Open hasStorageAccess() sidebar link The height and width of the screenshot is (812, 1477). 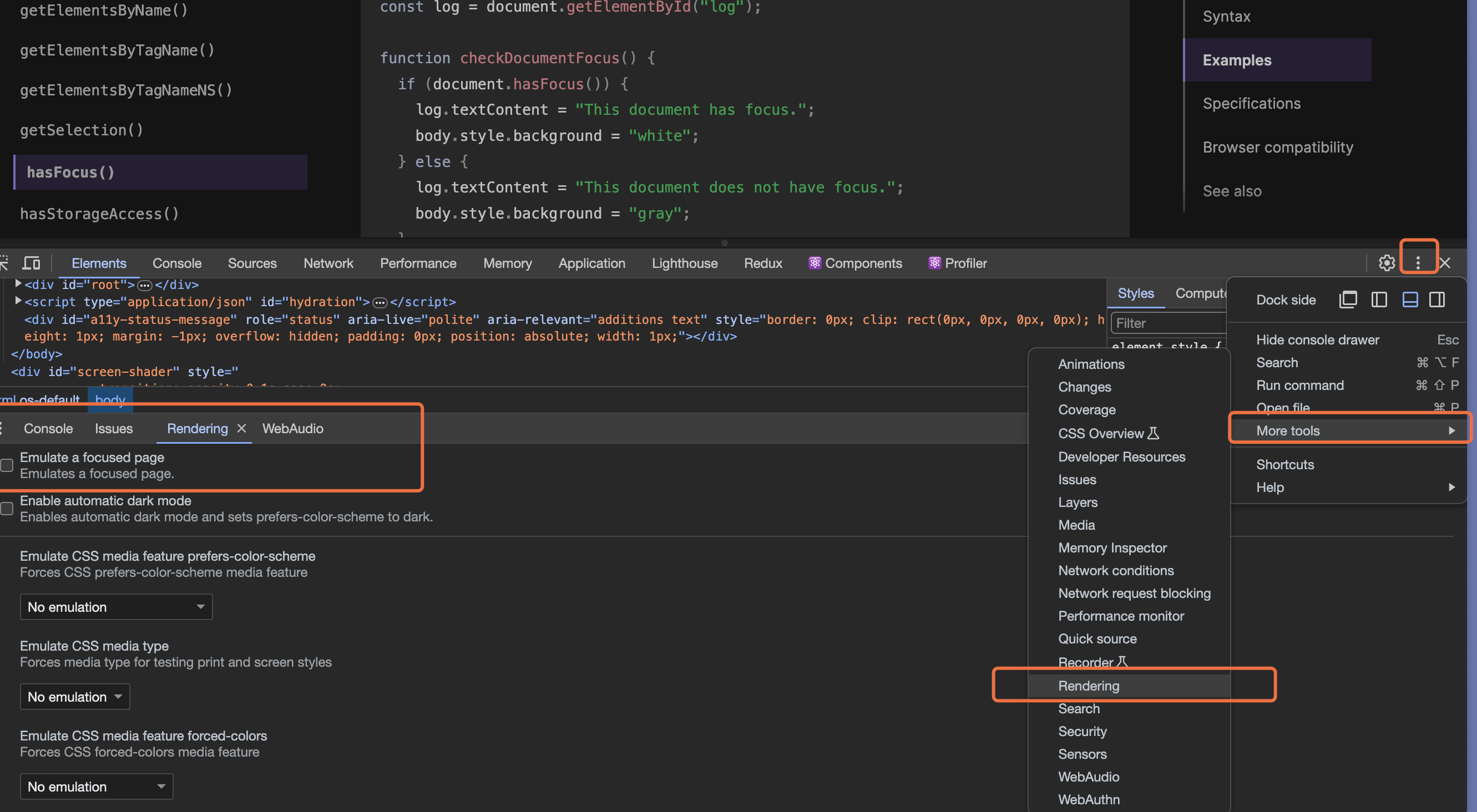99,214
